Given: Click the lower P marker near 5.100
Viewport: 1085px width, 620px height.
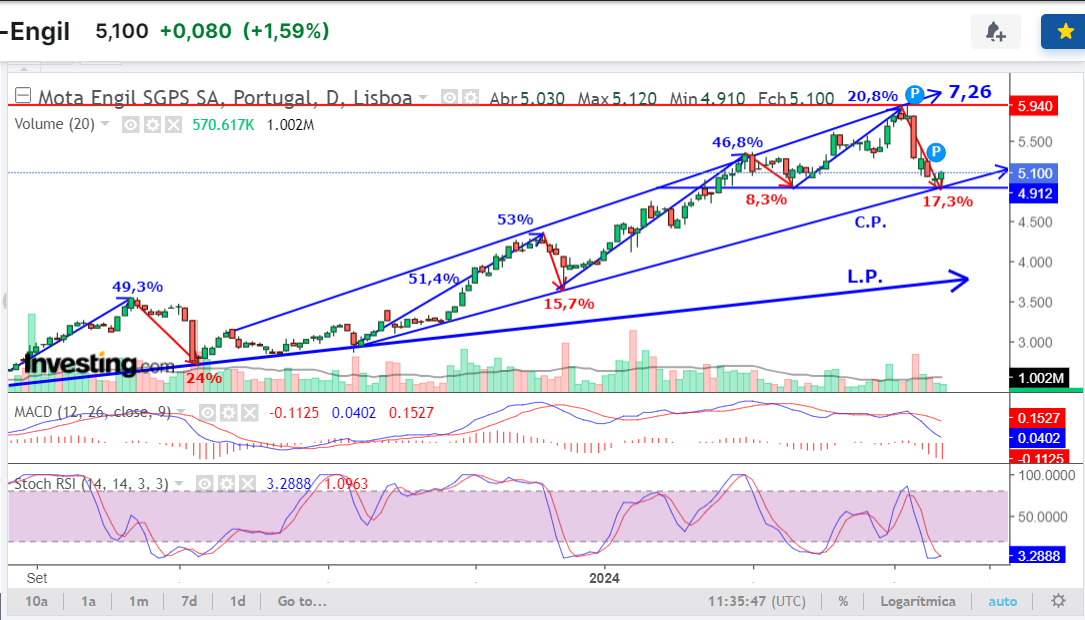Looking at the screenshot, I should coord(936,152).
